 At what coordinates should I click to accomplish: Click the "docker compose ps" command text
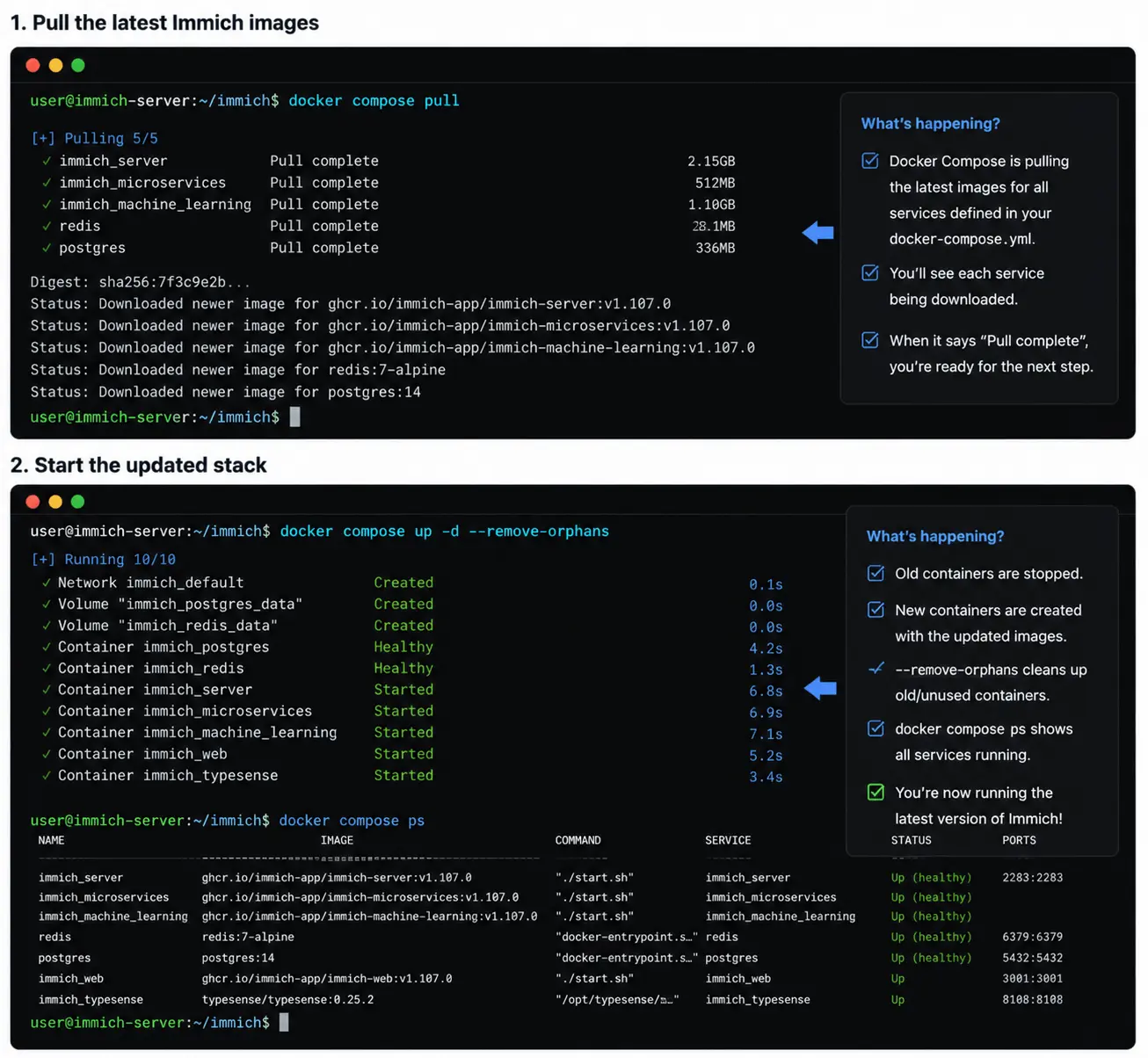[352, 821]
